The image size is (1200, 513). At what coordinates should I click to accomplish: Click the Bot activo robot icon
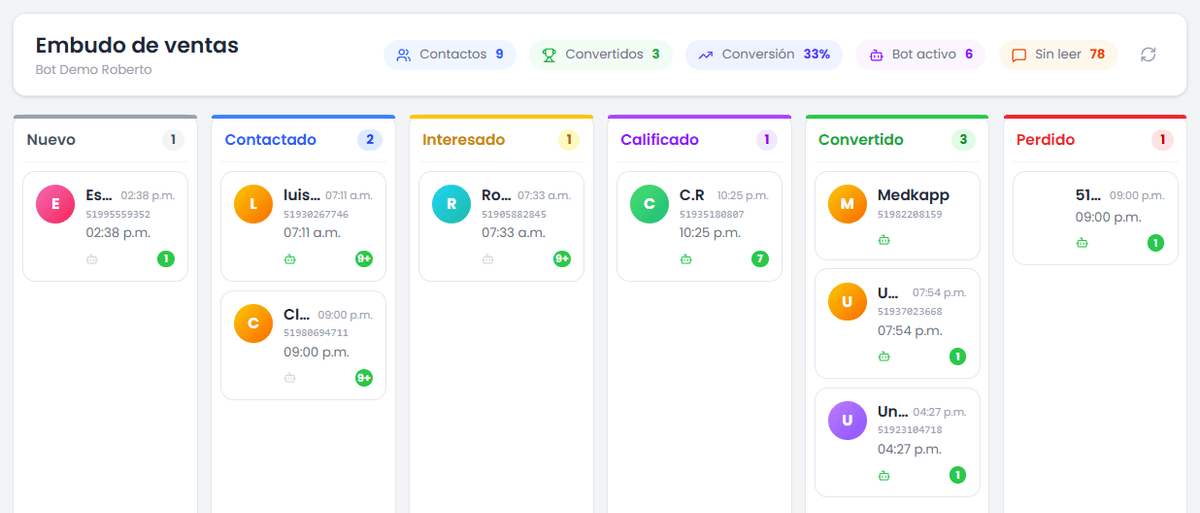click(x=876, y=55)
